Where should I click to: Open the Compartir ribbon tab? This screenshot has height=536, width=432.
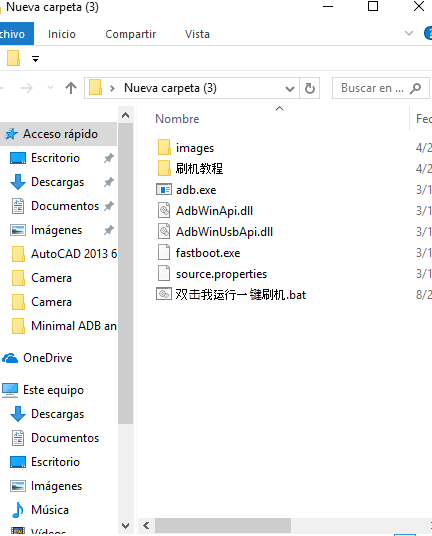coord(131,34)
